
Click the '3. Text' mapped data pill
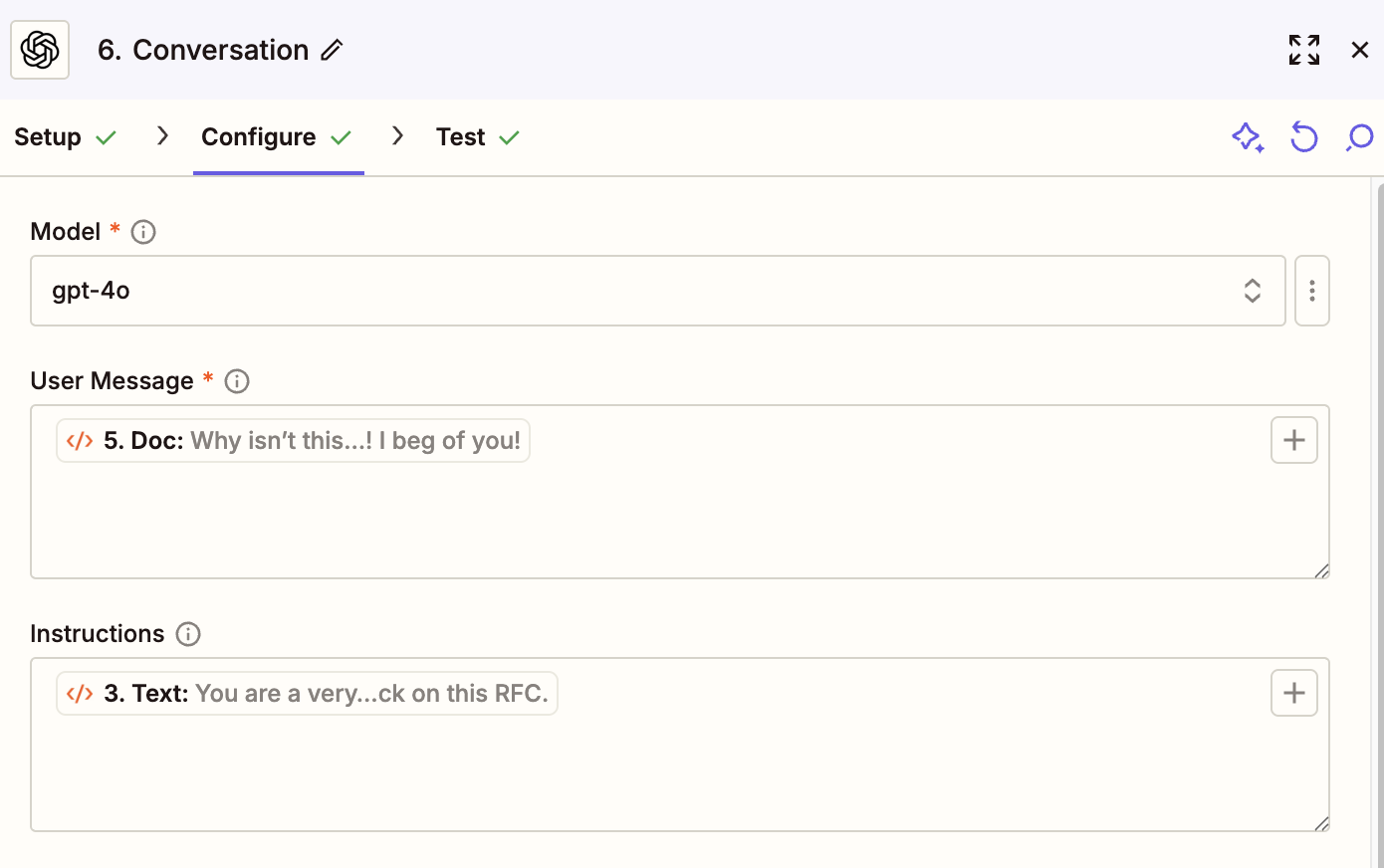tap(307, 694)
